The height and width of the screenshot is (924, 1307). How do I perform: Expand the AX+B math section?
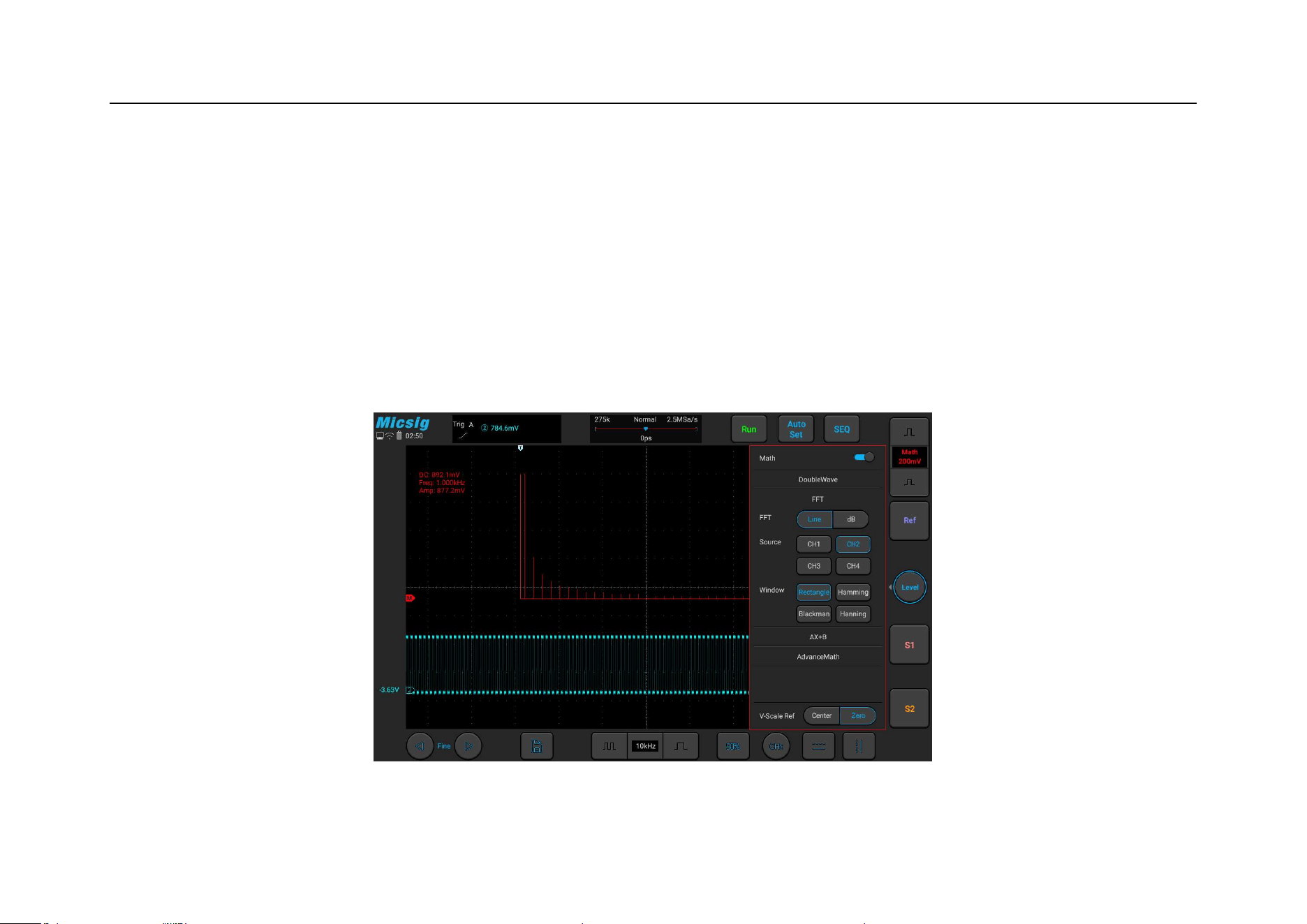coord(818,637)
